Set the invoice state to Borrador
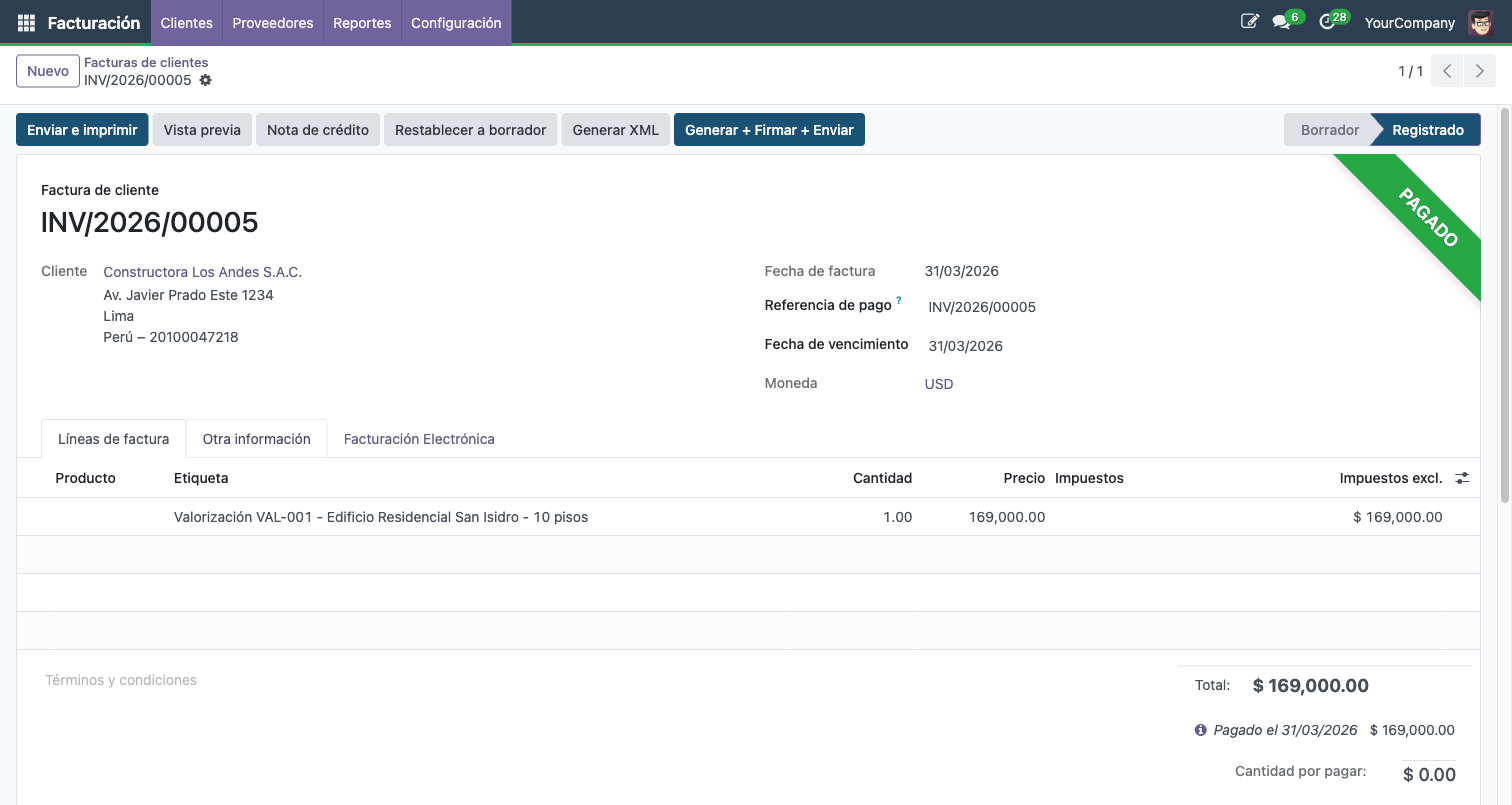 tap(1329, 129)
